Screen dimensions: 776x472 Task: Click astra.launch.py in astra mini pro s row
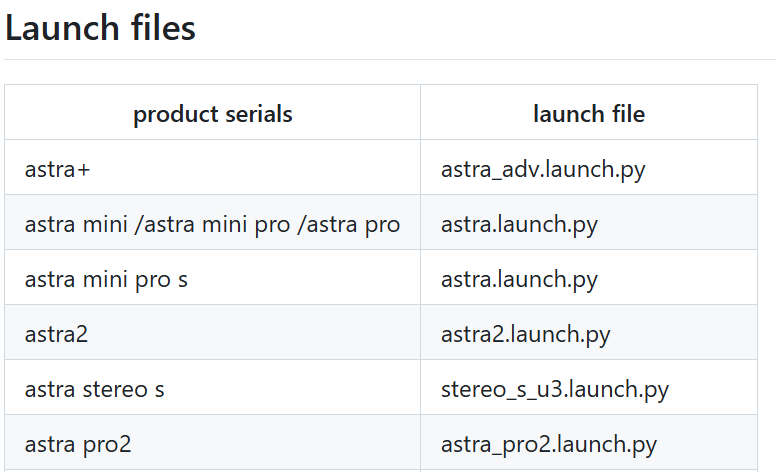click(x=519, y=279)
